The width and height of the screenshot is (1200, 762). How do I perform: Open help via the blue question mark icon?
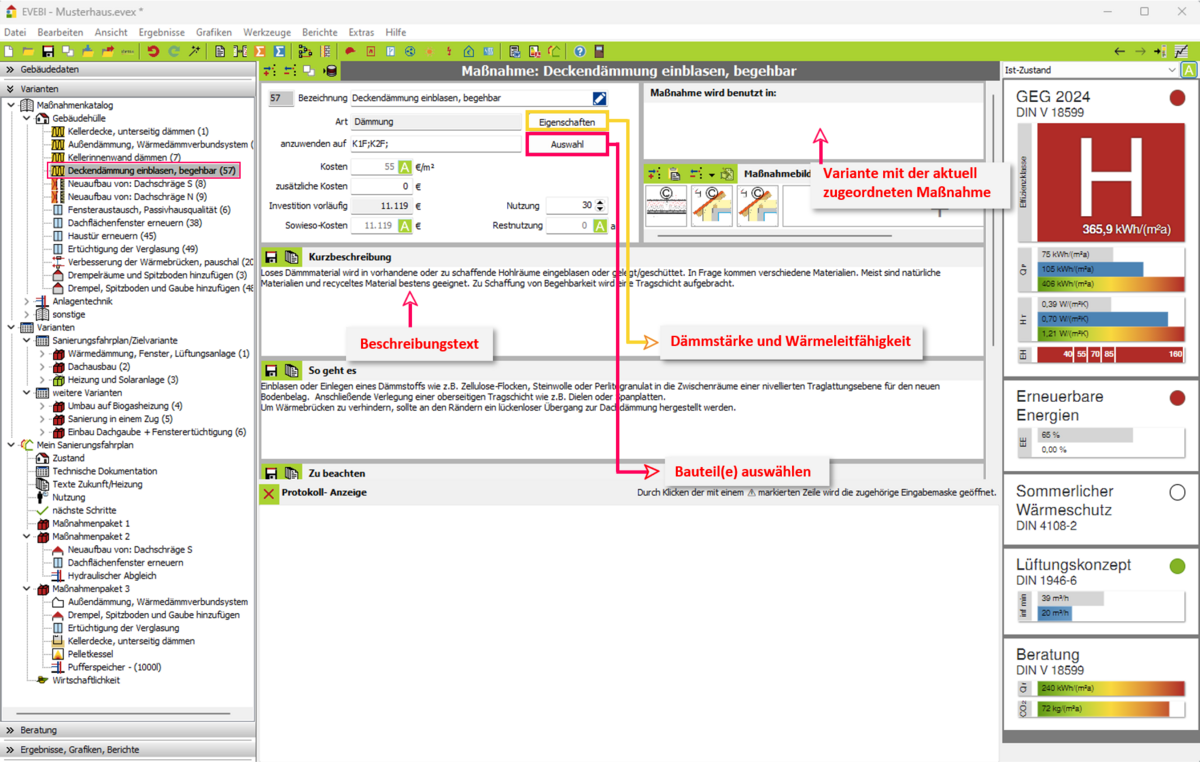[x=579, y=51]
